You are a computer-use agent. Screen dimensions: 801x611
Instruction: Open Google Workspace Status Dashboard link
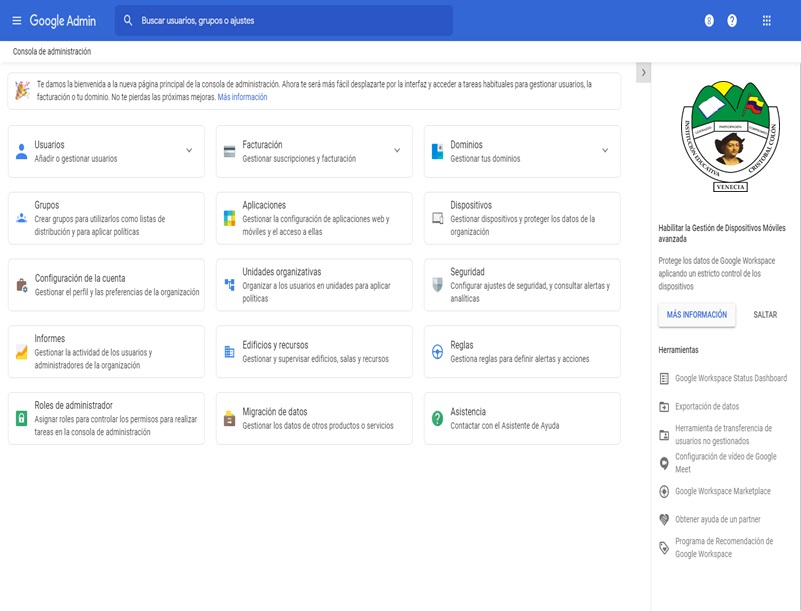(x=730, y=379)
